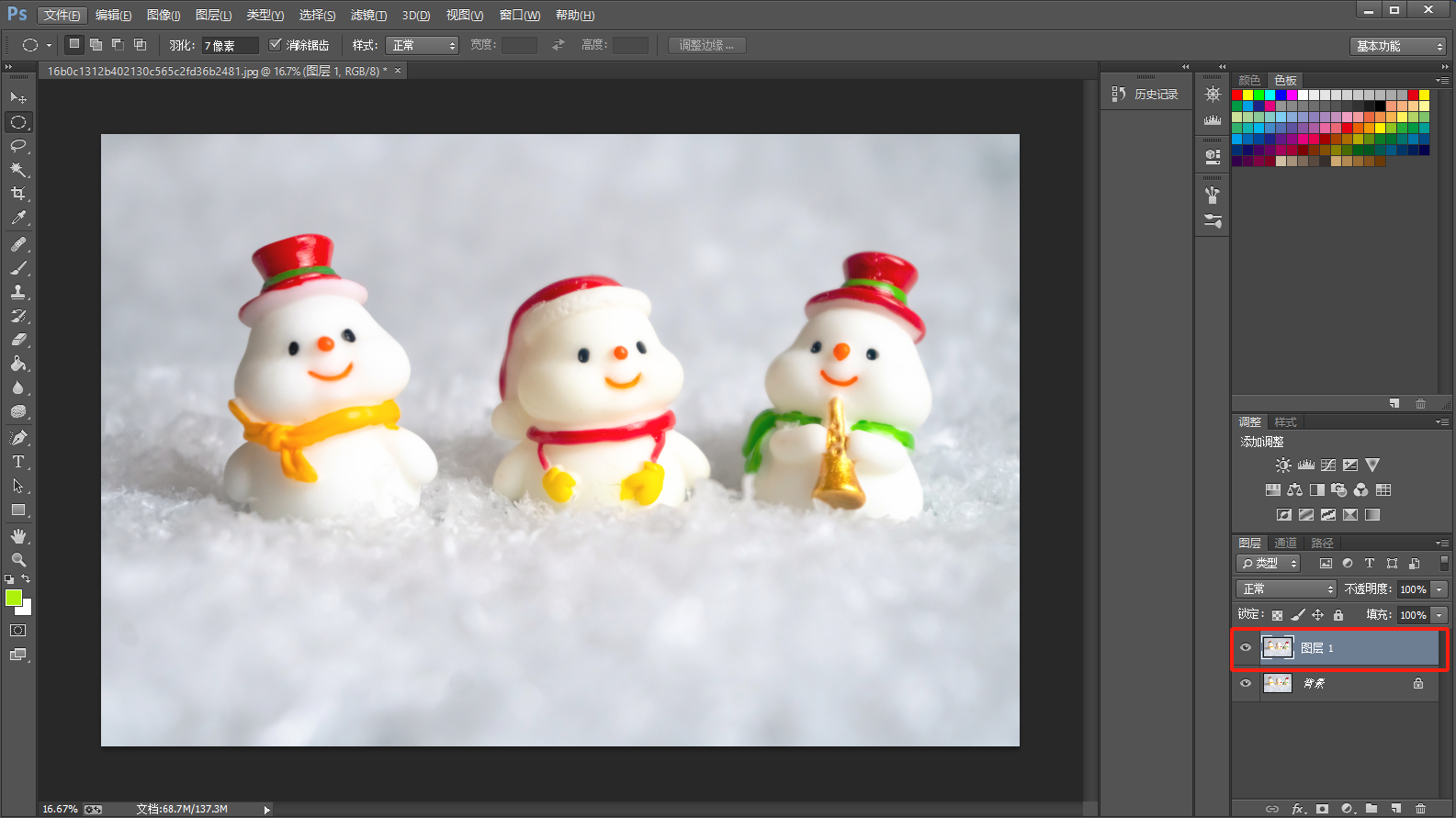Select the Eyedropper tool
Screen dimensions: 1456x818
[x=18, y=219]
